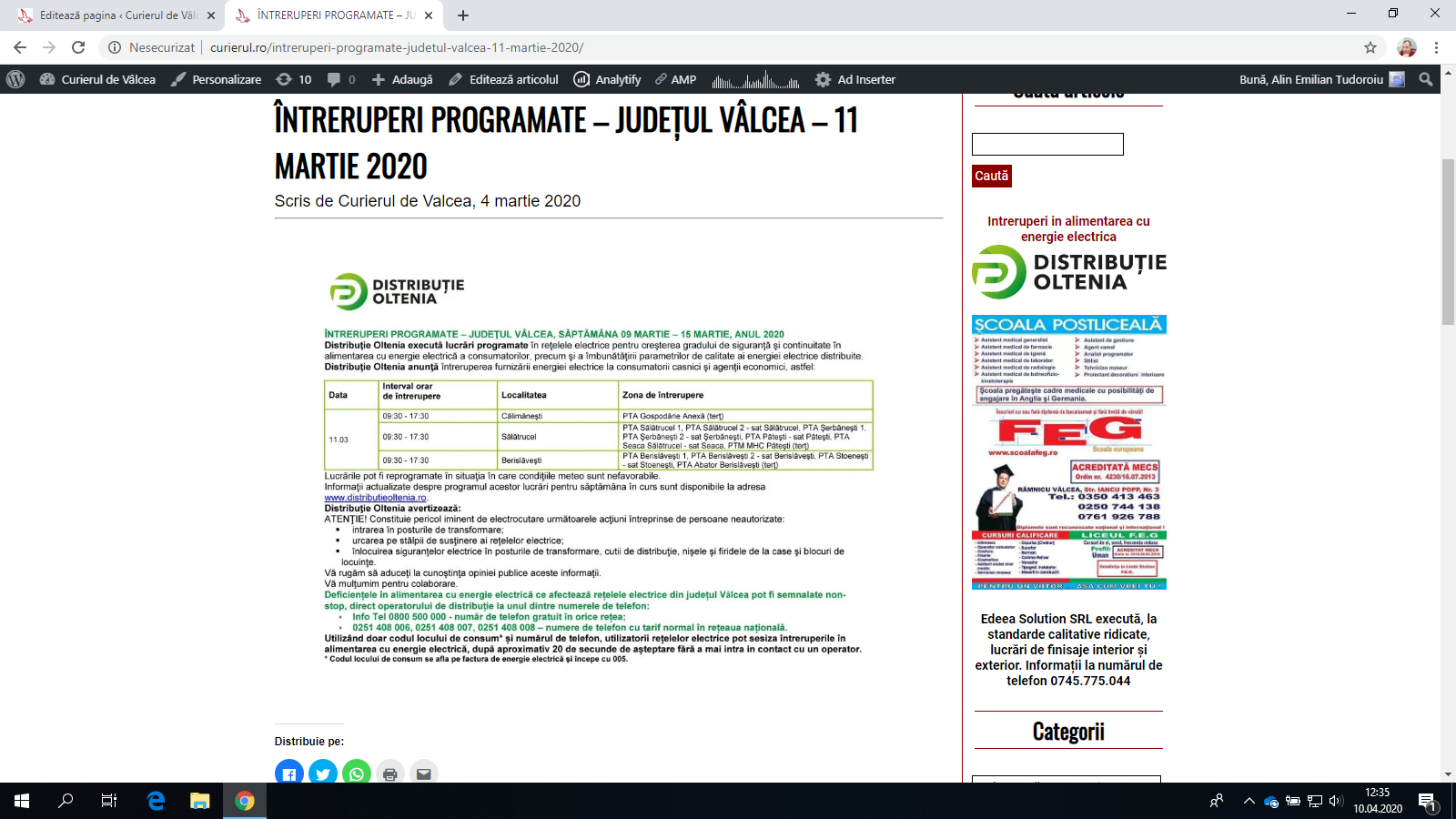This screenshot has width=1456, height=819.
Task: Share the article on Facebook
Action: click(289, 773)
